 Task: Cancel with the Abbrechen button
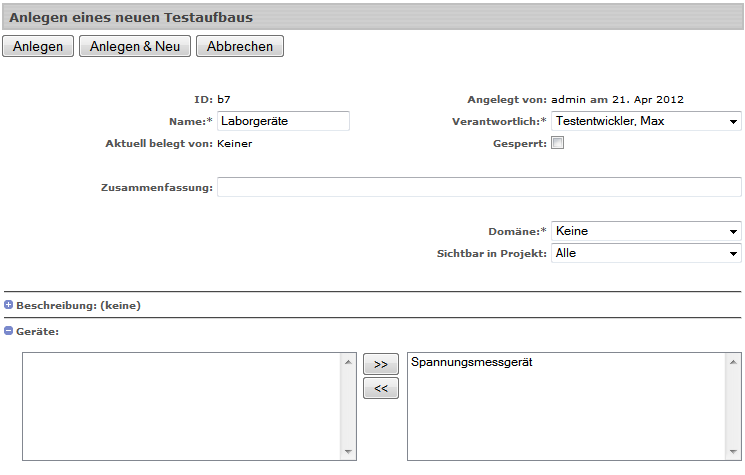pyautogui.click(x=240, y=47)
